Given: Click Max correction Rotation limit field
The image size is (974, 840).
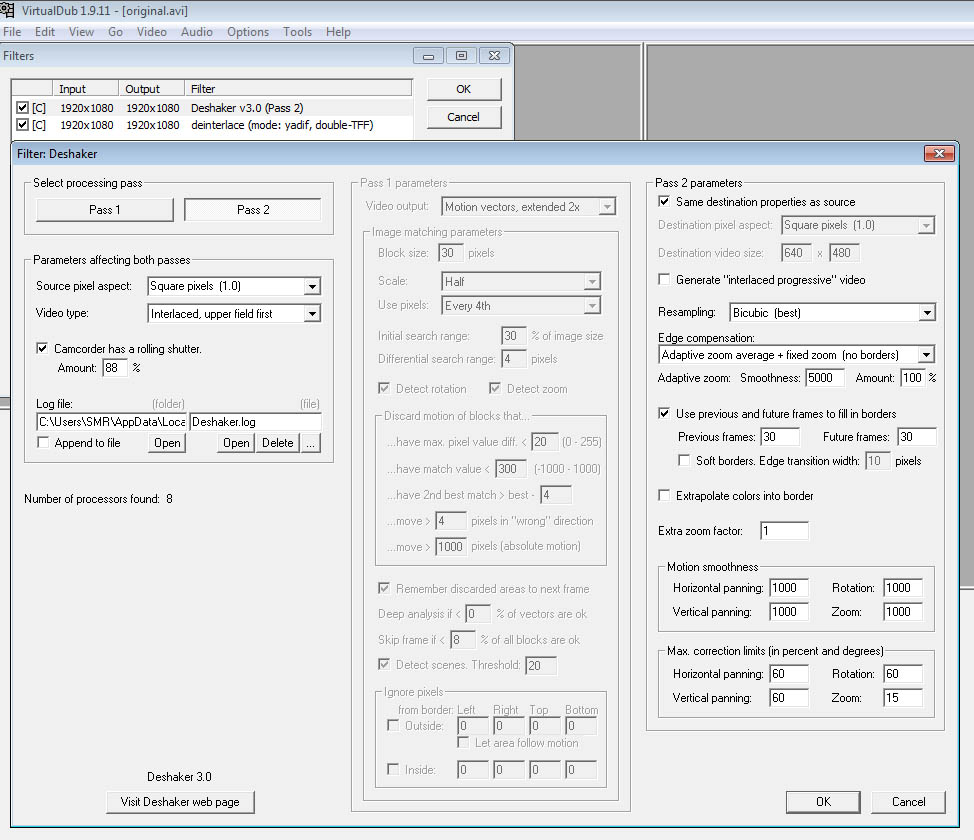Looking at the screenshot, I should point(903,674).
